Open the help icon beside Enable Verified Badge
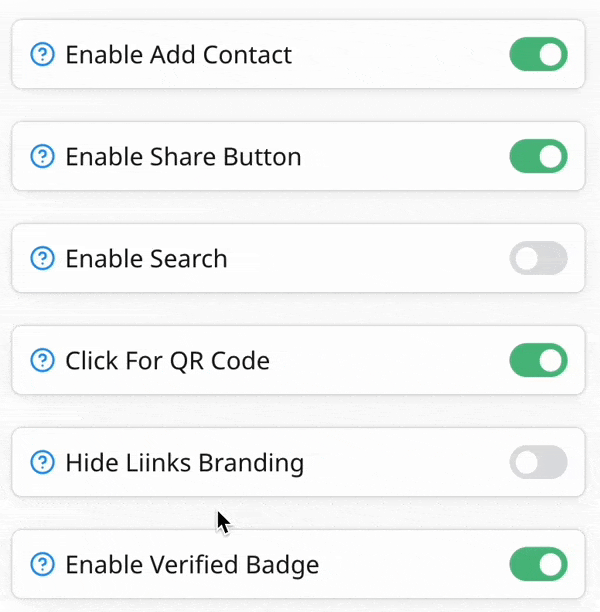Viewport: 600px width, 612px height. click(x=42, y=564)
